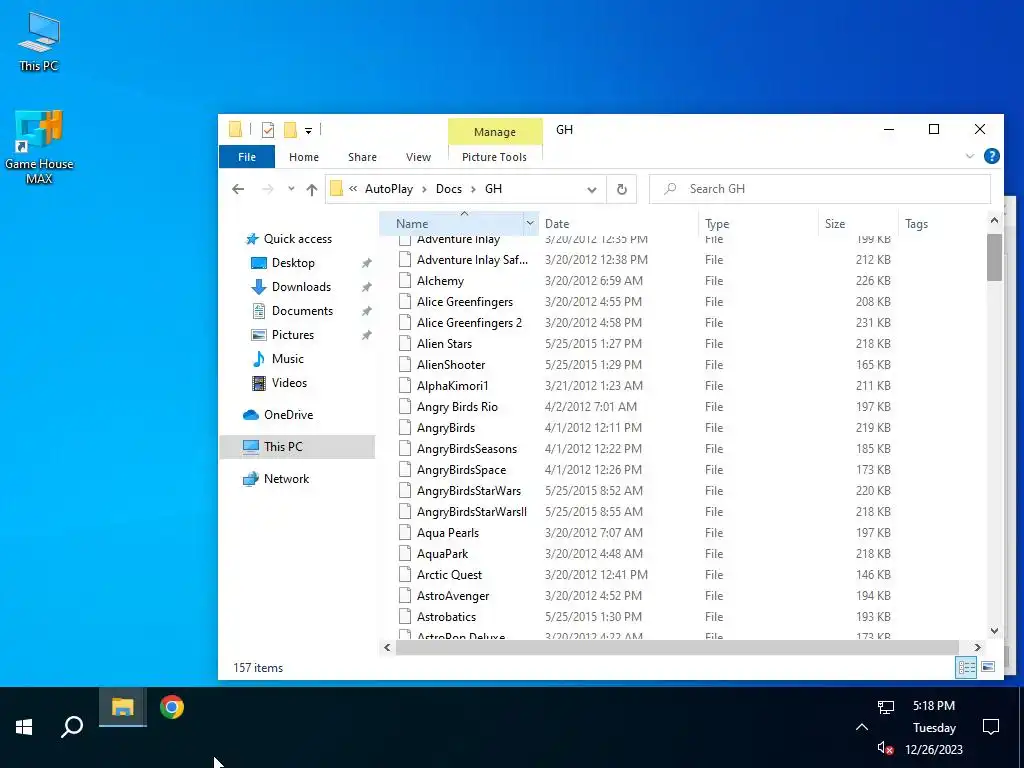Image resolution: width=1024 pixels, height=768 pixels.
Task: Open the Recent locations dropdown
Action: pos(291,189)
